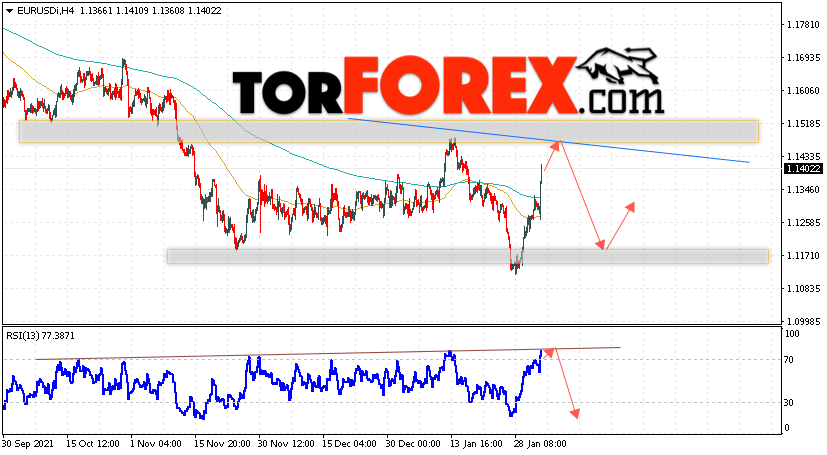Select the RSI 70 level label
This screenshot has height=455, width=827.
click(x=788, y=360)
